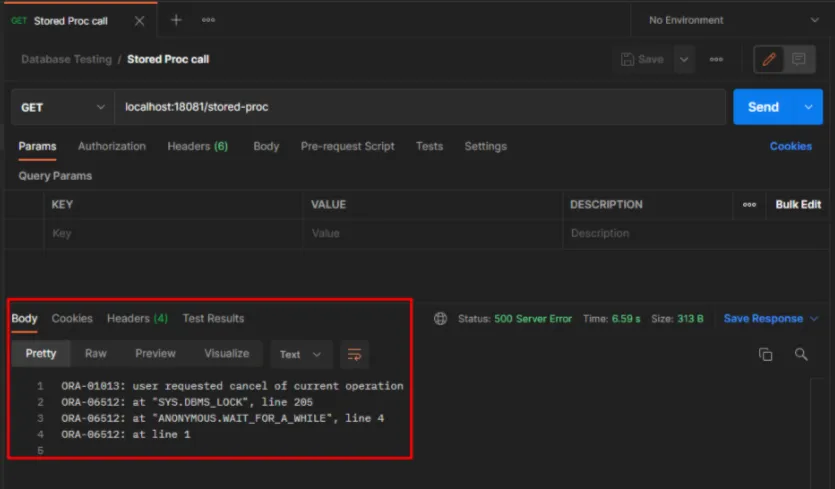Open the request Body tab
Image resolution: width=835 pixels, height=489 pixels.
266,146
